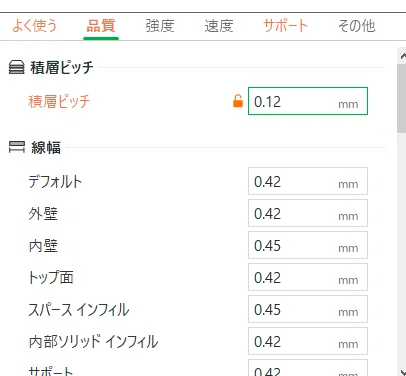Click the 積層ピッチ section layers icon
This screenshot has width=406, height=376.
[16, 67]
